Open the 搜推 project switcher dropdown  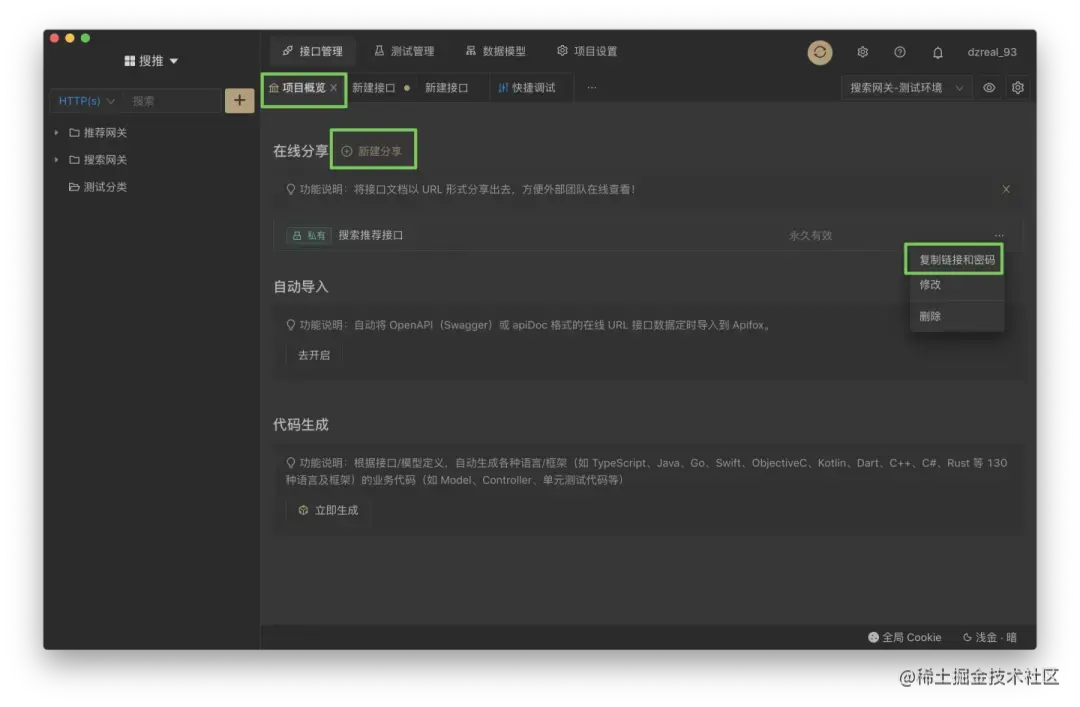pyautogui.click(x=151, y=61)
